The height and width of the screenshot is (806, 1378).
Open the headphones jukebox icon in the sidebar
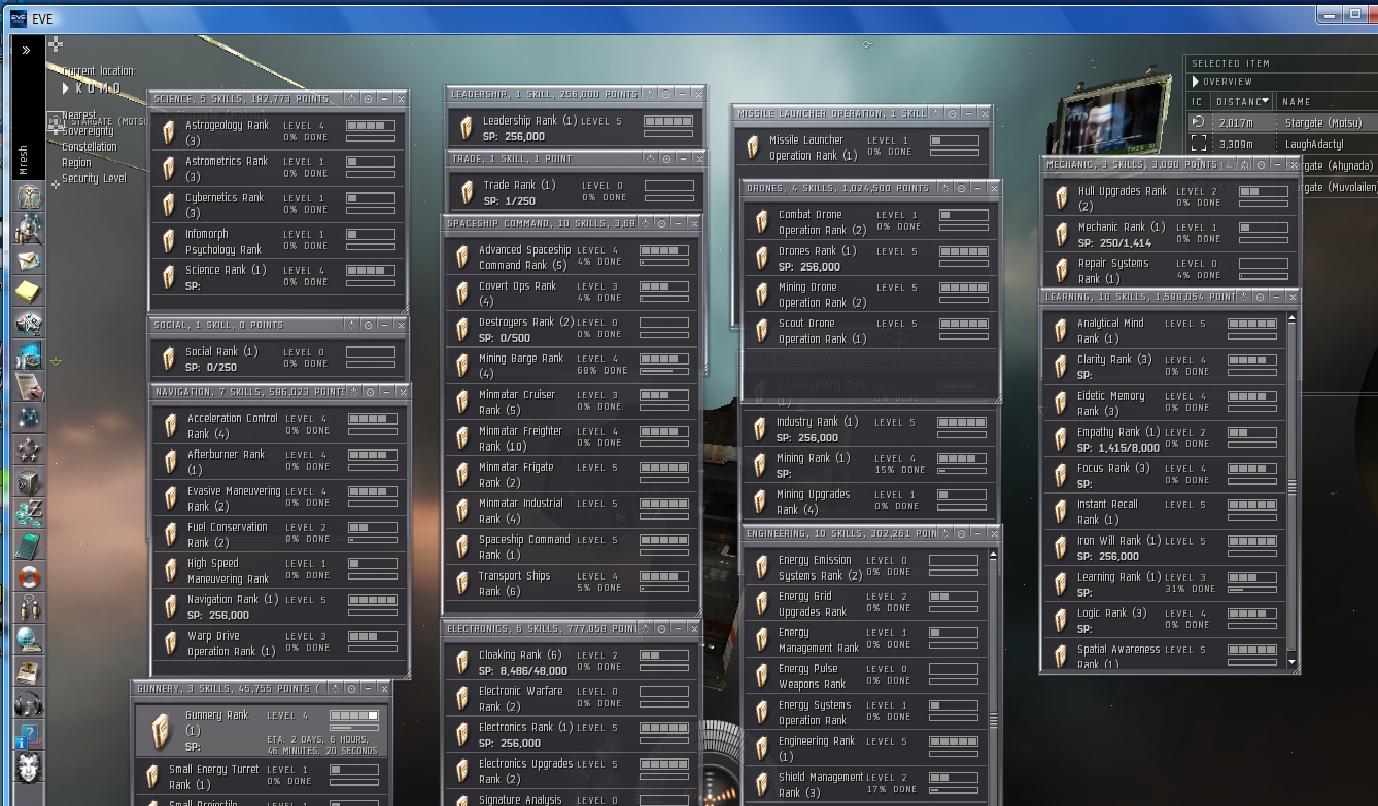pos(28,704)
